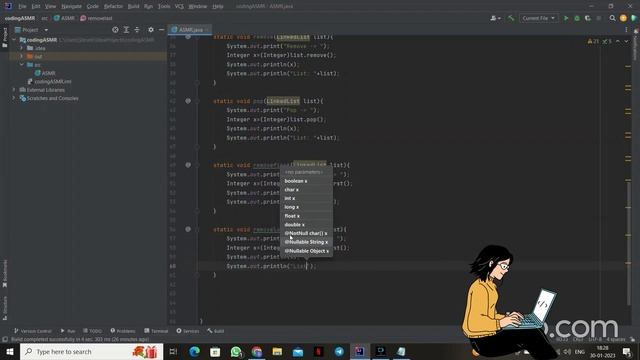The height and width of the screenshot is (360, 640).
Task: Open the Structure side tab
Action: point(5,308)
